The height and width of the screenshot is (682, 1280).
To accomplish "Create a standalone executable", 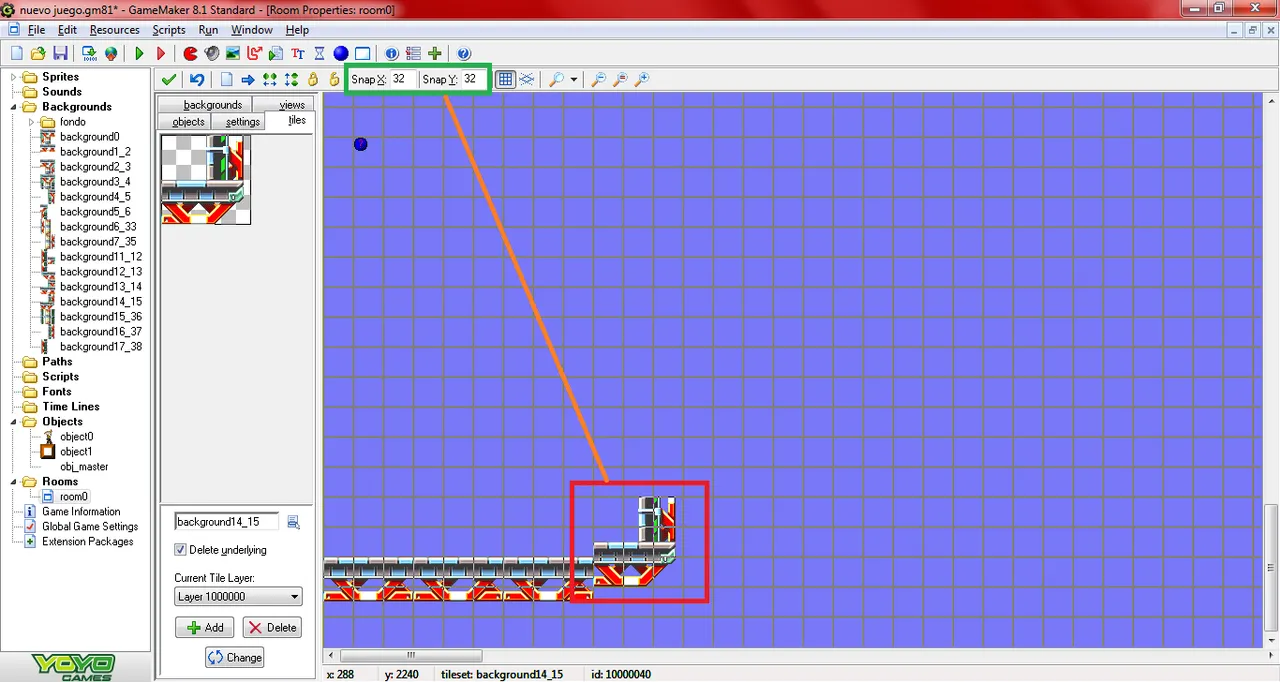I will tap(90, 53).
